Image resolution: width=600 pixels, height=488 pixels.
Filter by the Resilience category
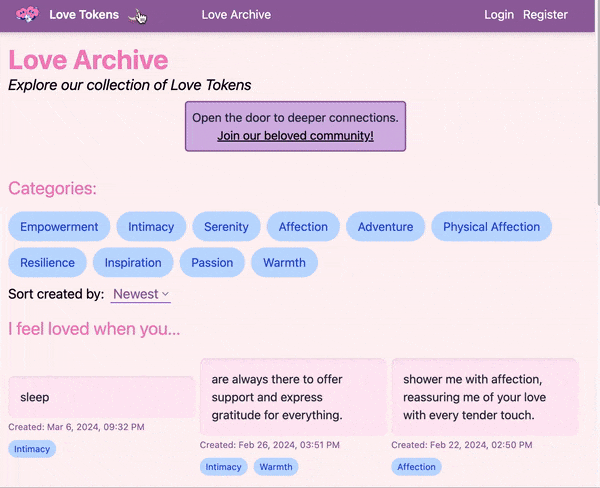coord(47,263)
